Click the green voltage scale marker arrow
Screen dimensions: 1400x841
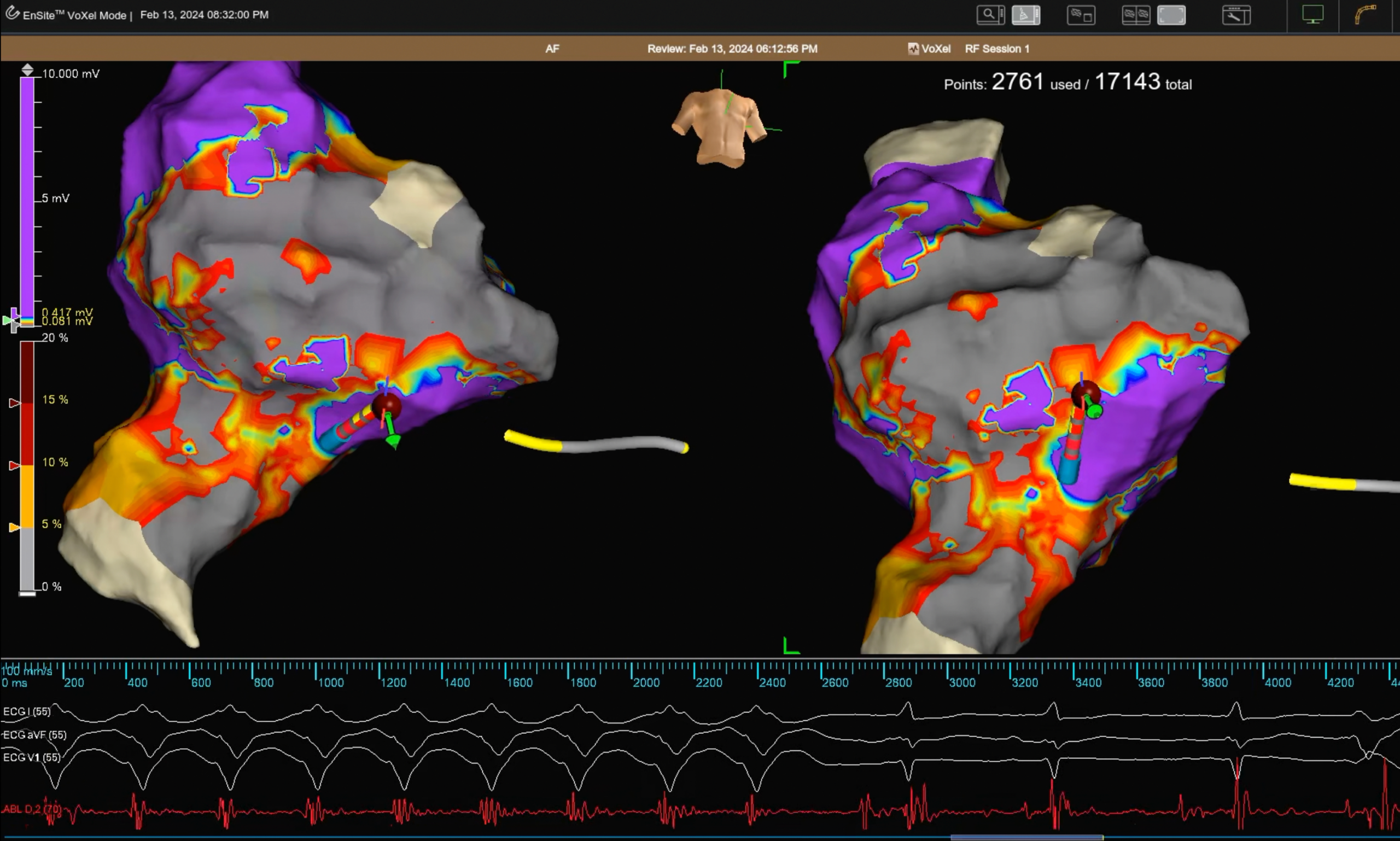(x=7, y=321)
